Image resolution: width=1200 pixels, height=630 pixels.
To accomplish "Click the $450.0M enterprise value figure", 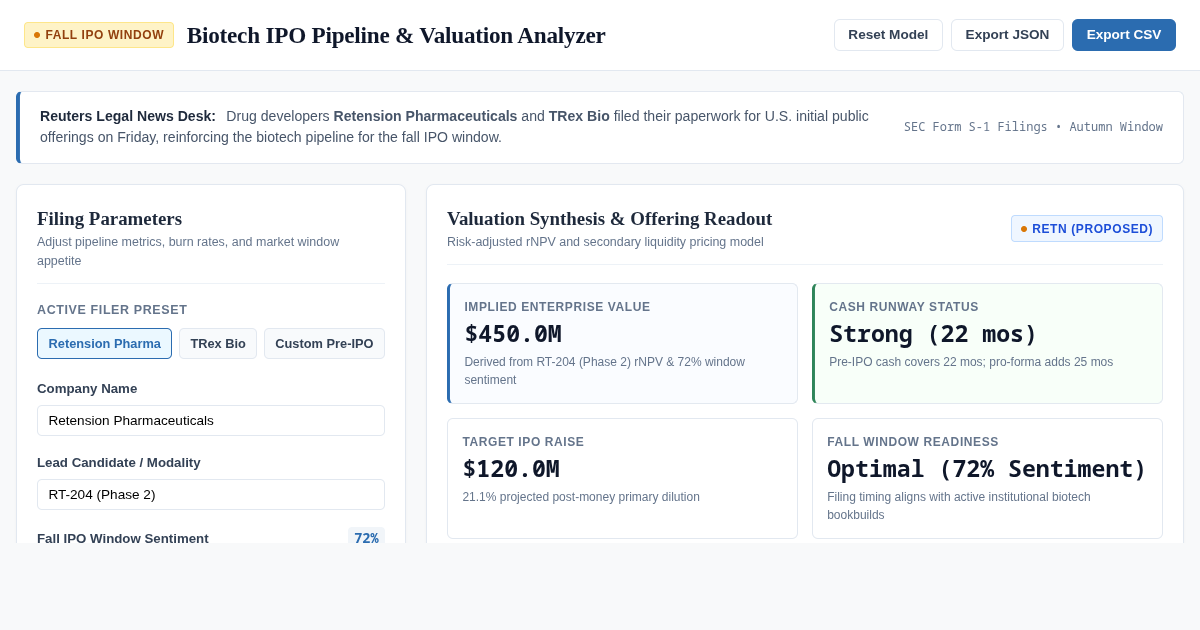I will point(513,334).
